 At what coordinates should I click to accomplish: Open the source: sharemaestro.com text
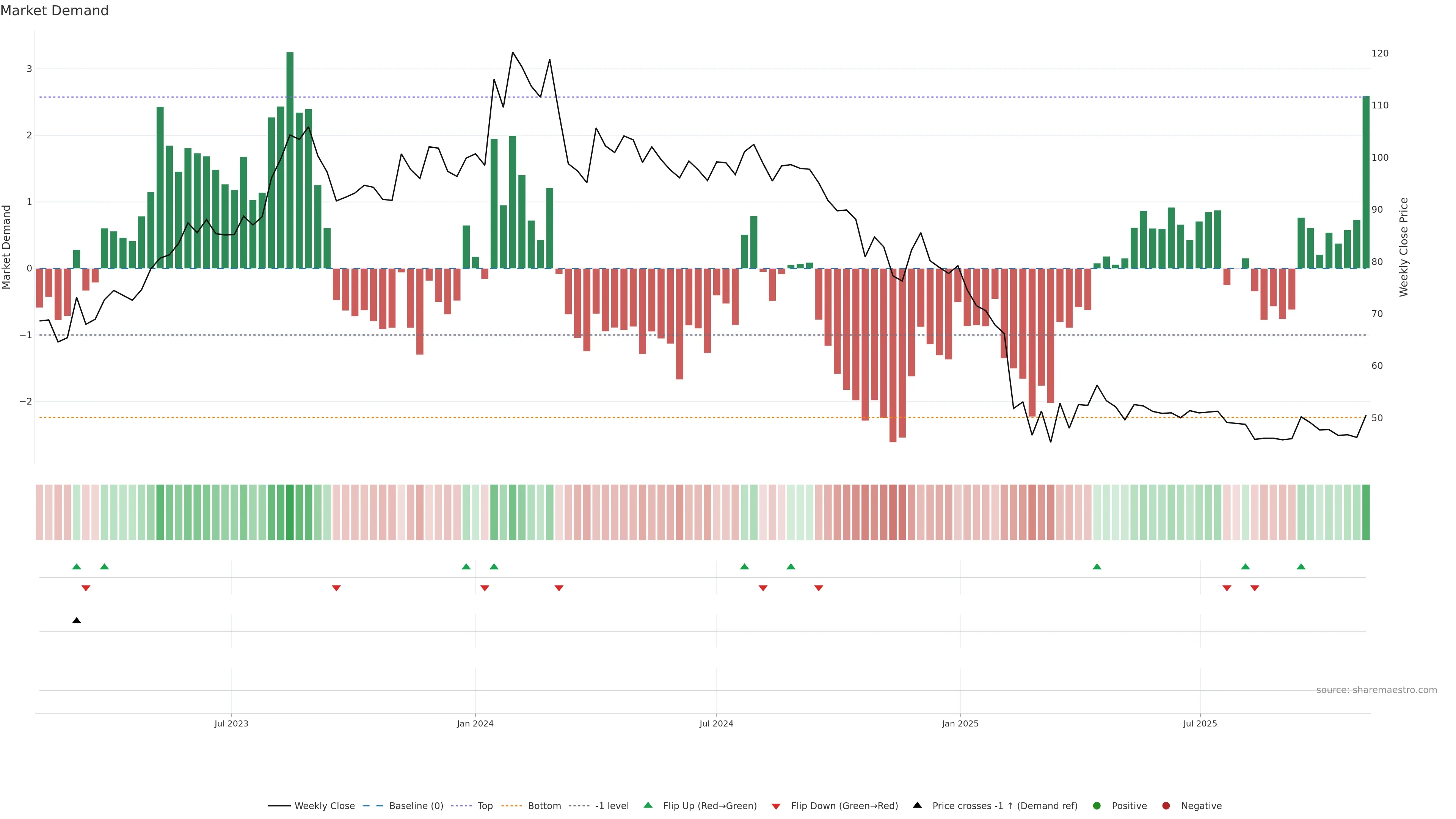click(1376, 690)
